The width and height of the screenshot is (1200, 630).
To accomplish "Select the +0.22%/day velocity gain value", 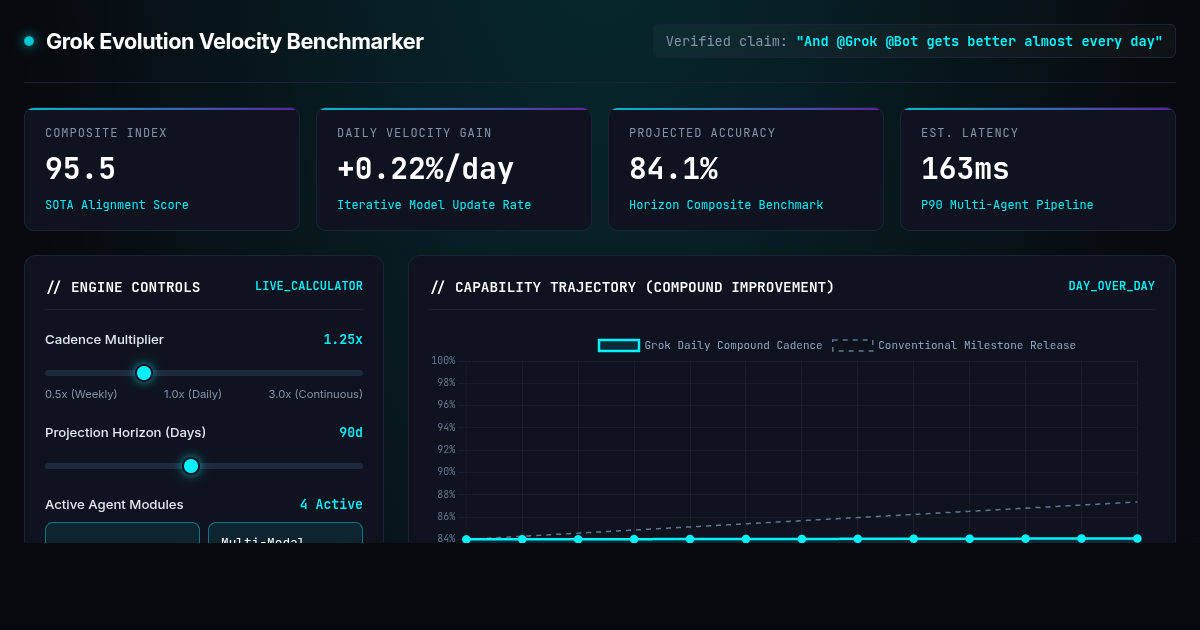I will [426, 169].
